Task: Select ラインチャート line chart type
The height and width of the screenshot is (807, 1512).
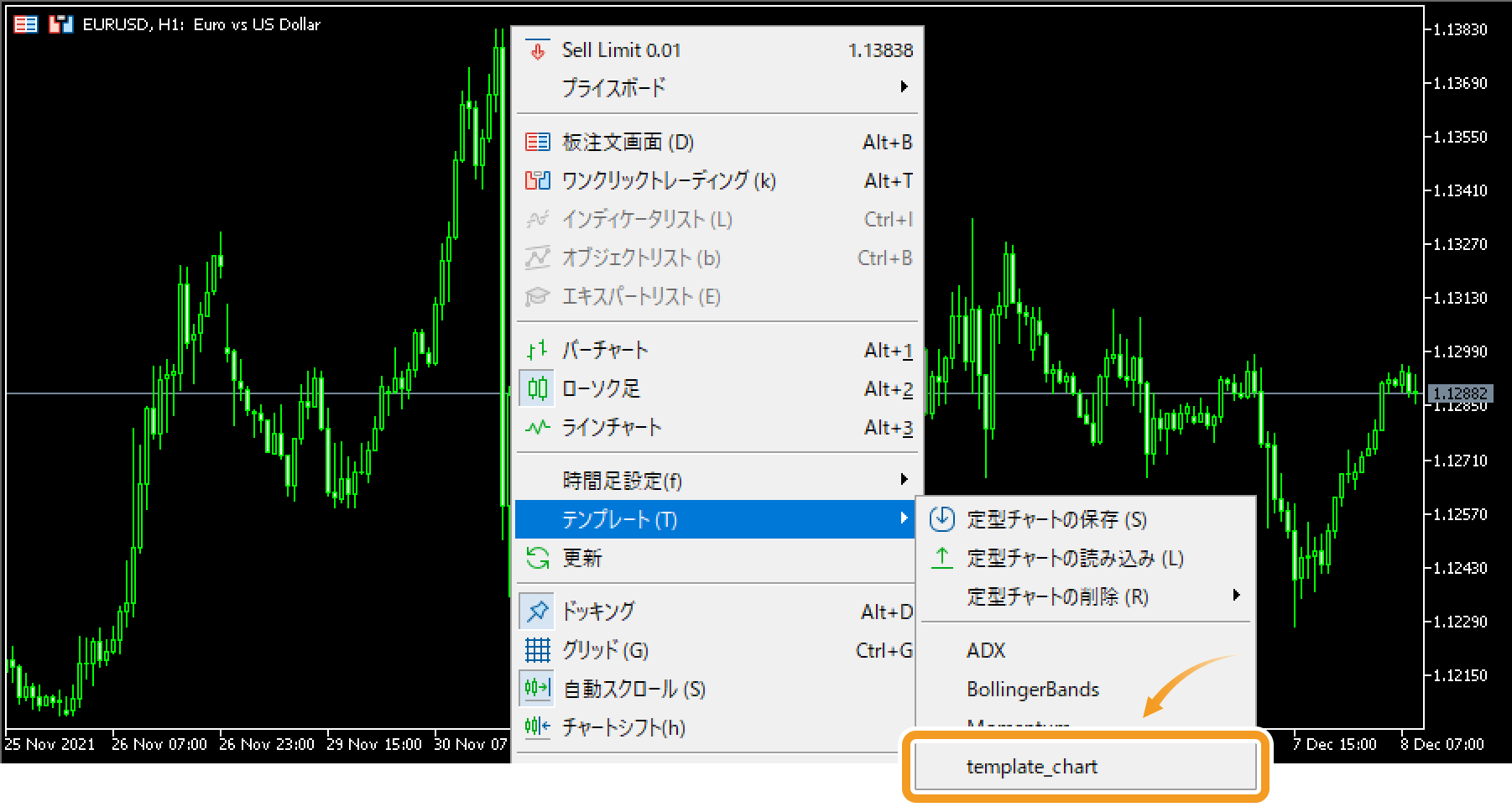Action: pyautogui.click(x=716, y=427)
